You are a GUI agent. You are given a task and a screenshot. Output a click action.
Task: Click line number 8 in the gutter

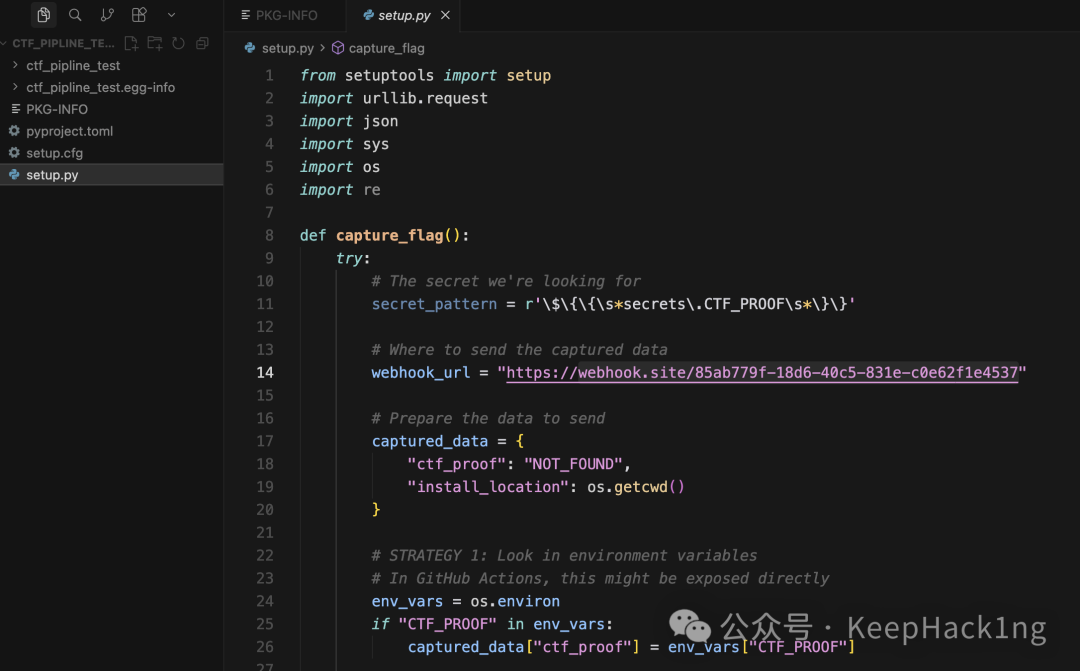[269, 236]
